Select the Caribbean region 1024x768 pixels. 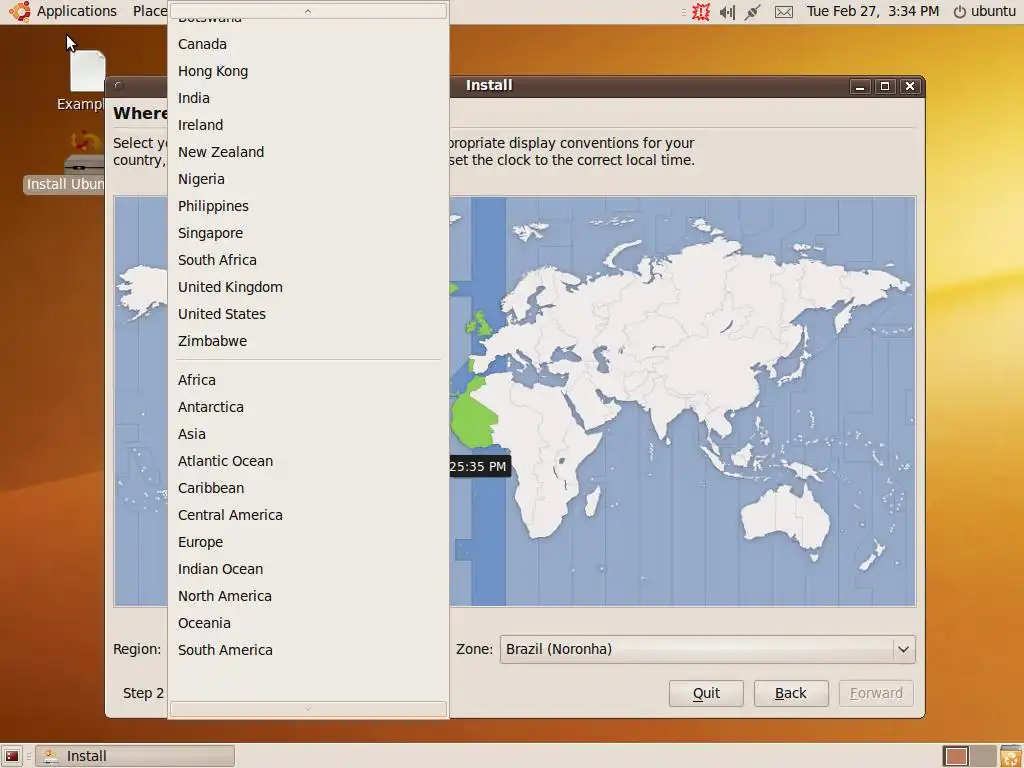[308, 488]
